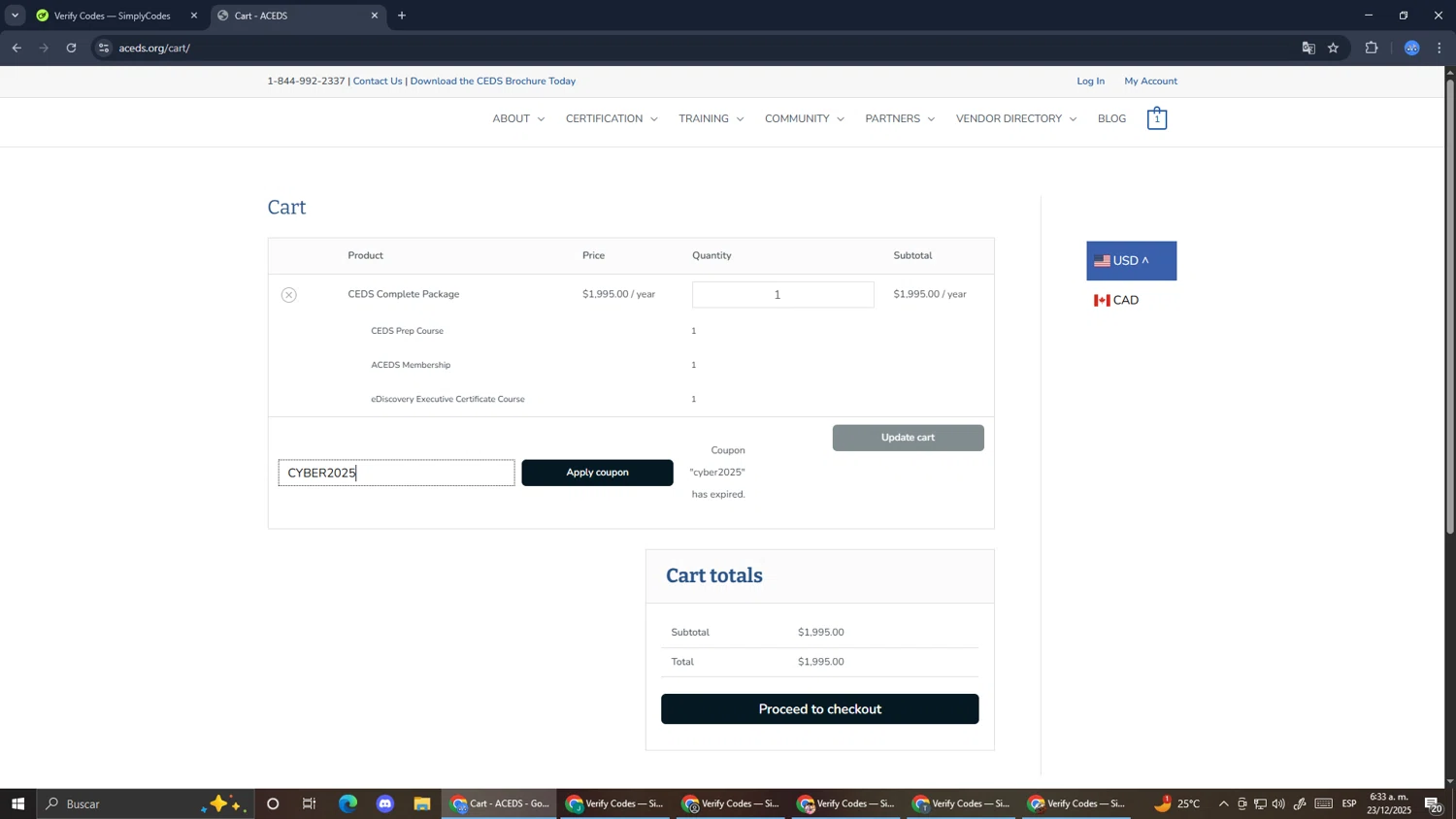Open the touch keyboard tray icon
The image size is (1456, 819).
1324,803
